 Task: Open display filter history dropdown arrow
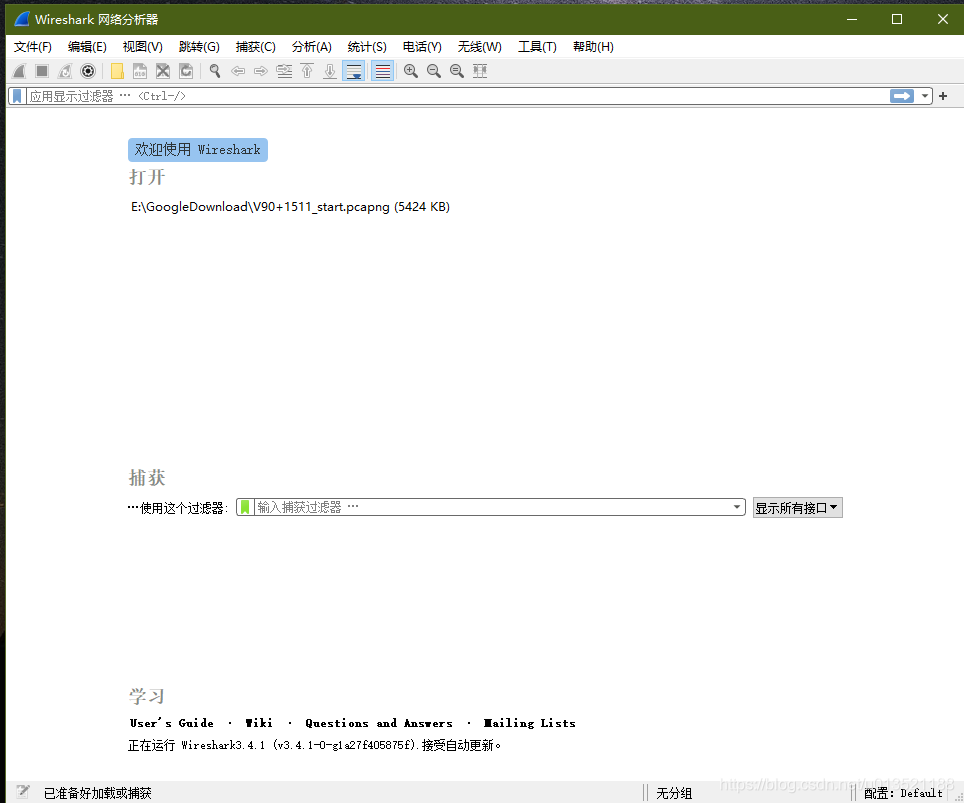[x=925, y=96]
